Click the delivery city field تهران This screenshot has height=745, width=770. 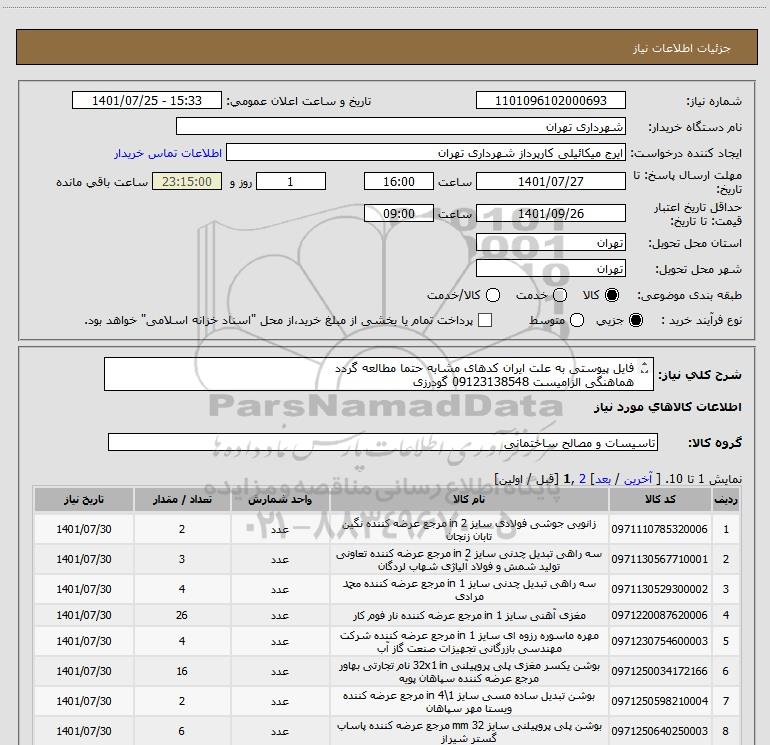pyautogui.click(x=550, y=269)
